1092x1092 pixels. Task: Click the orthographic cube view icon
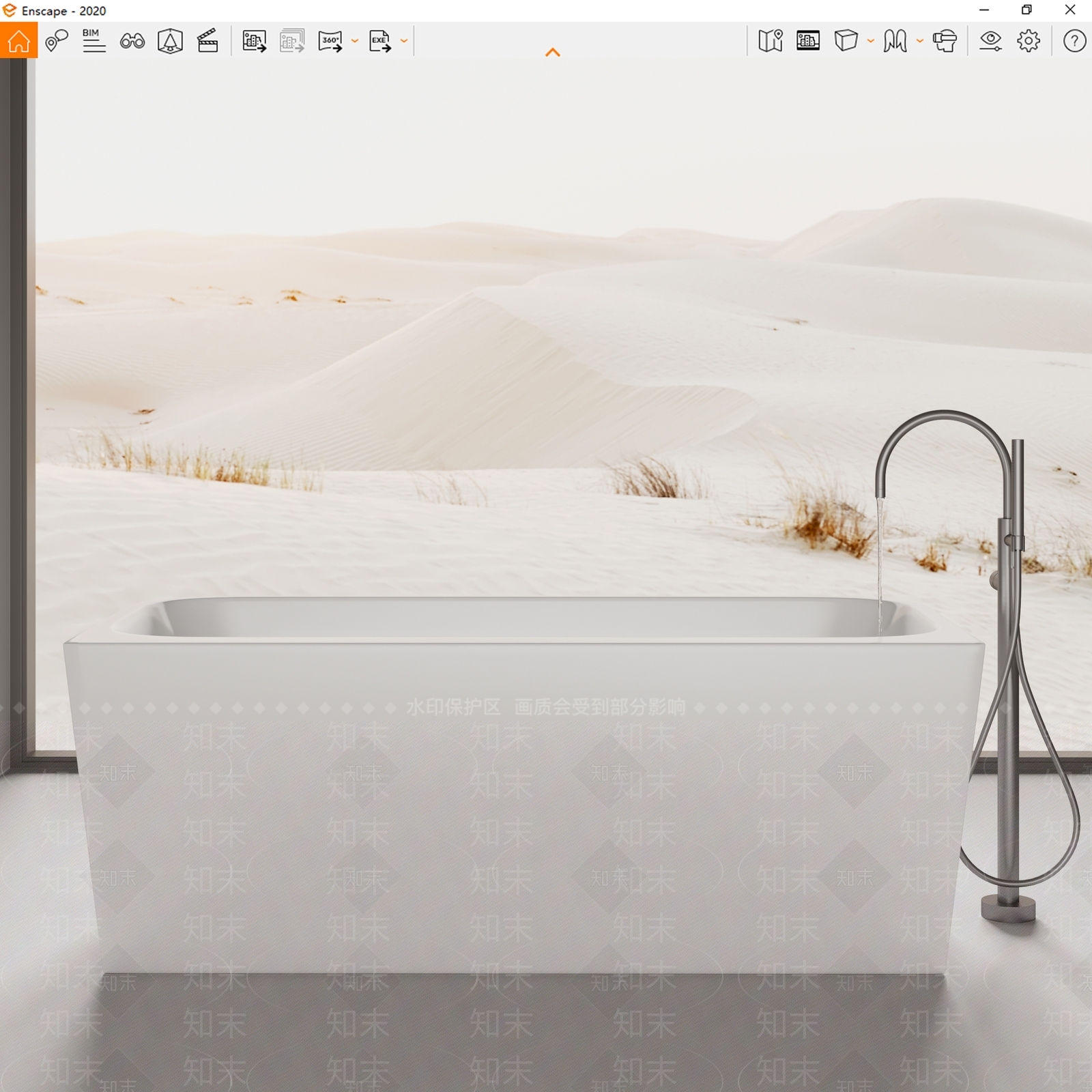point(846,40)
